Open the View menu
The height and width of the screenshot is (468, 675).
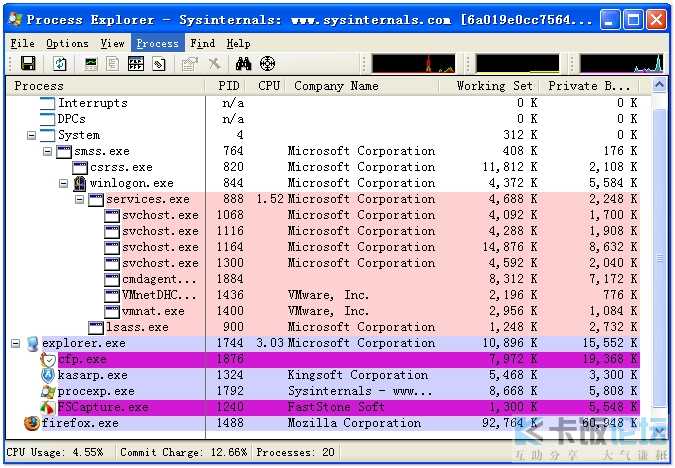pyautogui.click(x=112, y=43)
